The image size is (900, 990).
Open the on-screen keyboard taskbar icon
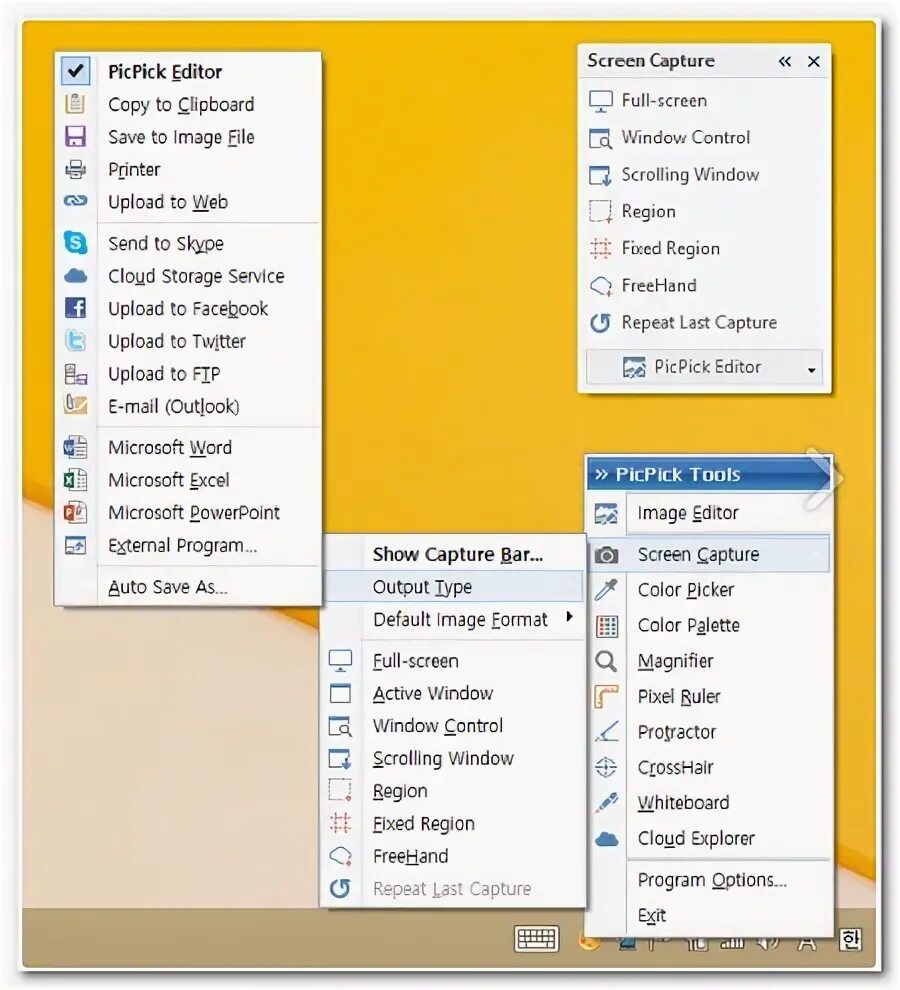pyautogui.click(x=537, y=939)
